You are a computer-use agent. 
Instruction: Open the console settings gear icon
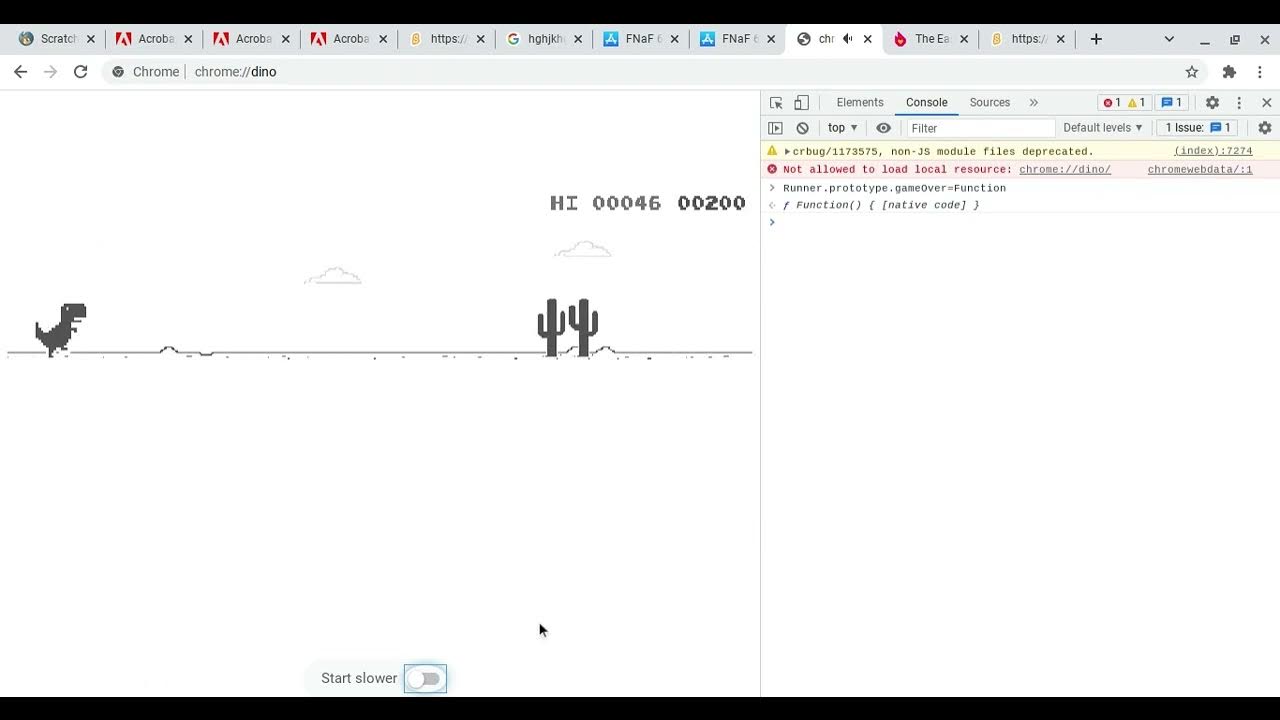(1265, 128)
